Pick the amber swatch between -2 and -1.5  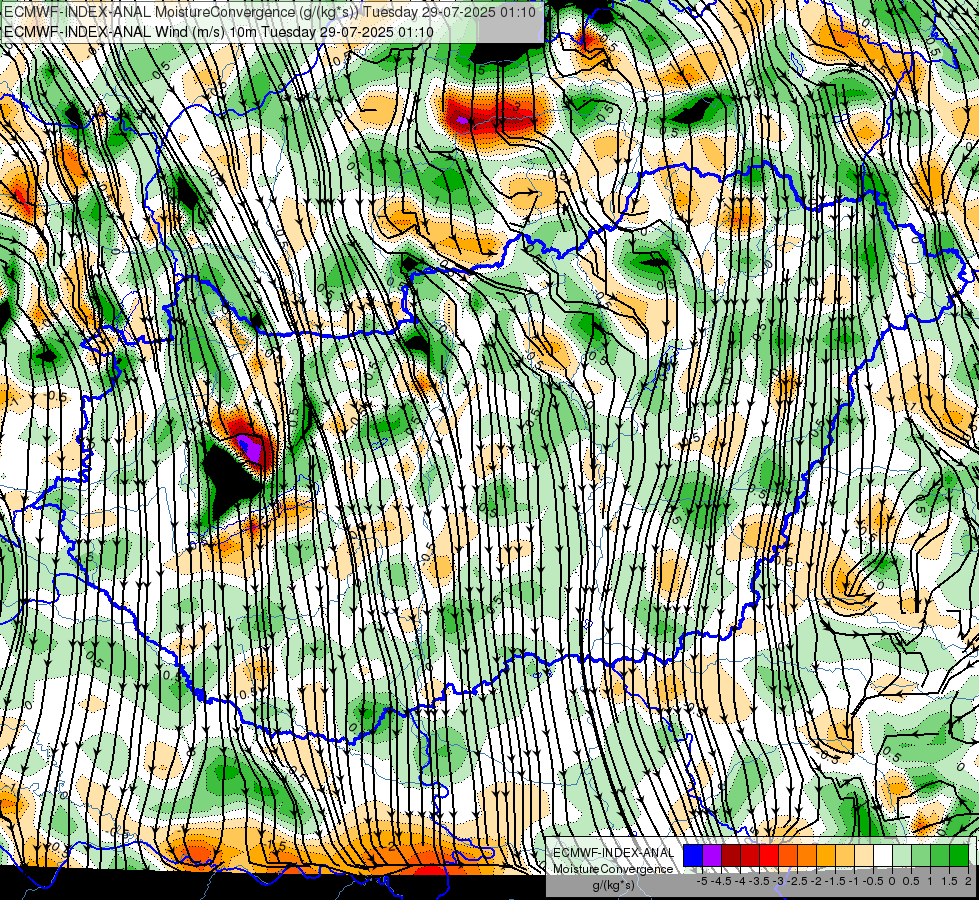825,856
